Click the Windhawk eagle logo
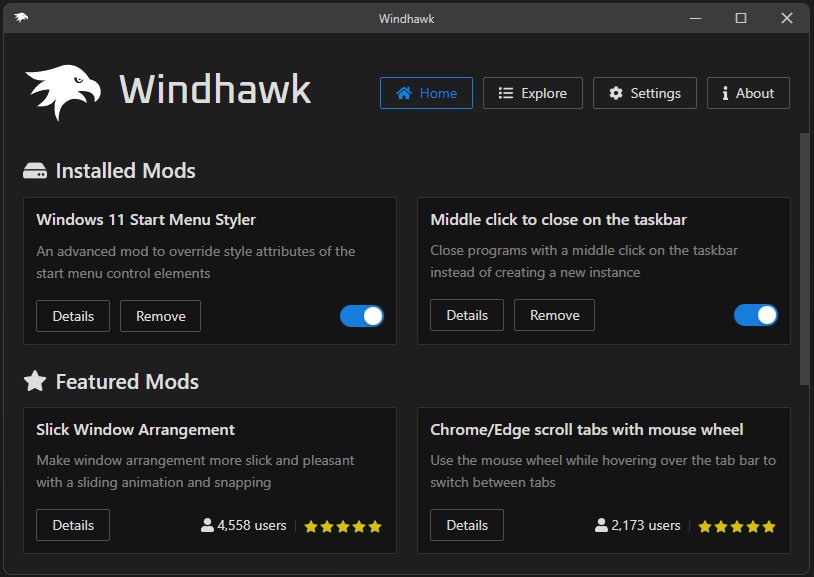 (x=63, y=92)
